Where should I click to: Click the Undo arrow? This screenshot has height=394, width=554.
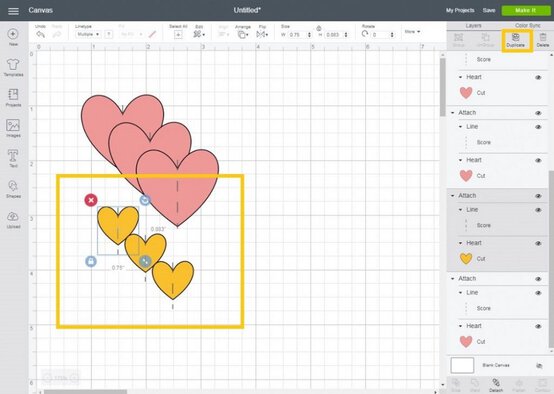click(40, 34)
